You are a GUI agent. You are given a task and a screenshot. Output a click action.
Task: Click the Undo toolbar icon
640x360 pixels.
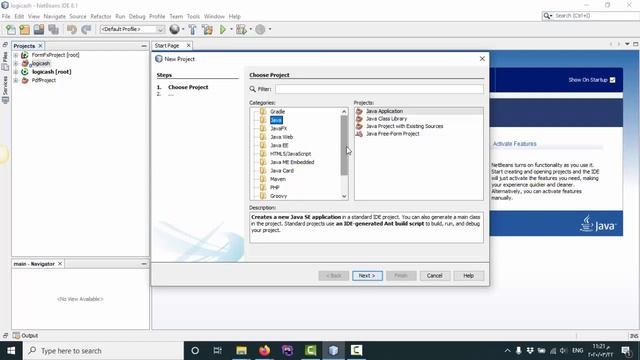click(x=72, y=29)
